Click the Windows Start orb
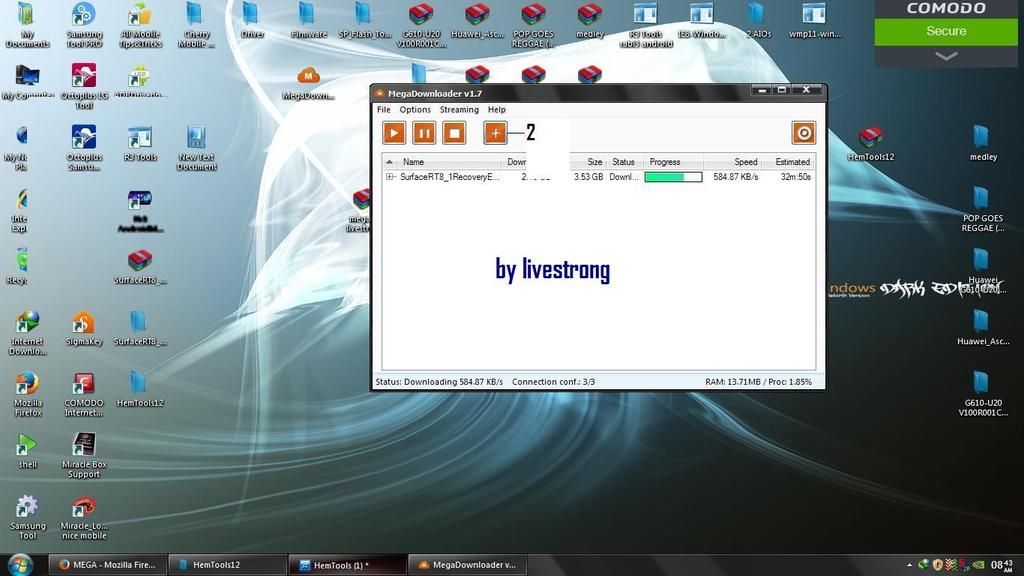 (20, 564)
